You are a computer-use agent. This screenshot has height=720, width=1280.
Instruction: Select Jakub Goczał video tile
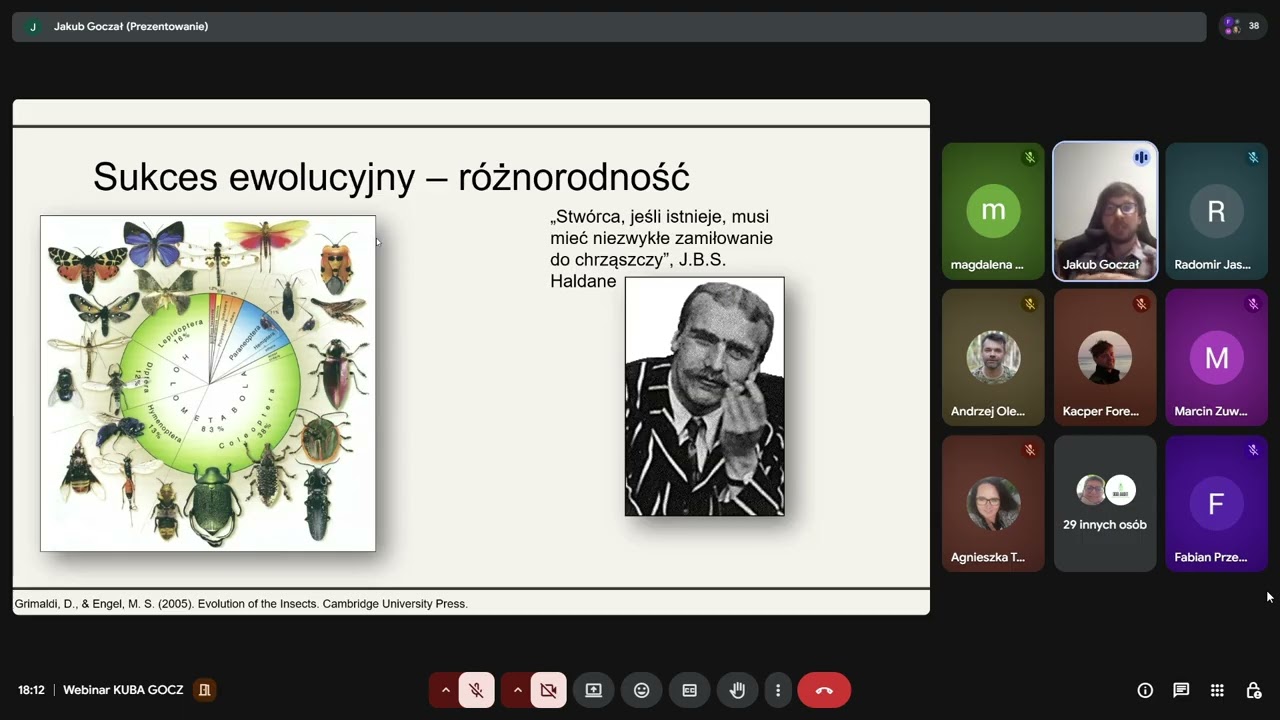point(1105,211)
